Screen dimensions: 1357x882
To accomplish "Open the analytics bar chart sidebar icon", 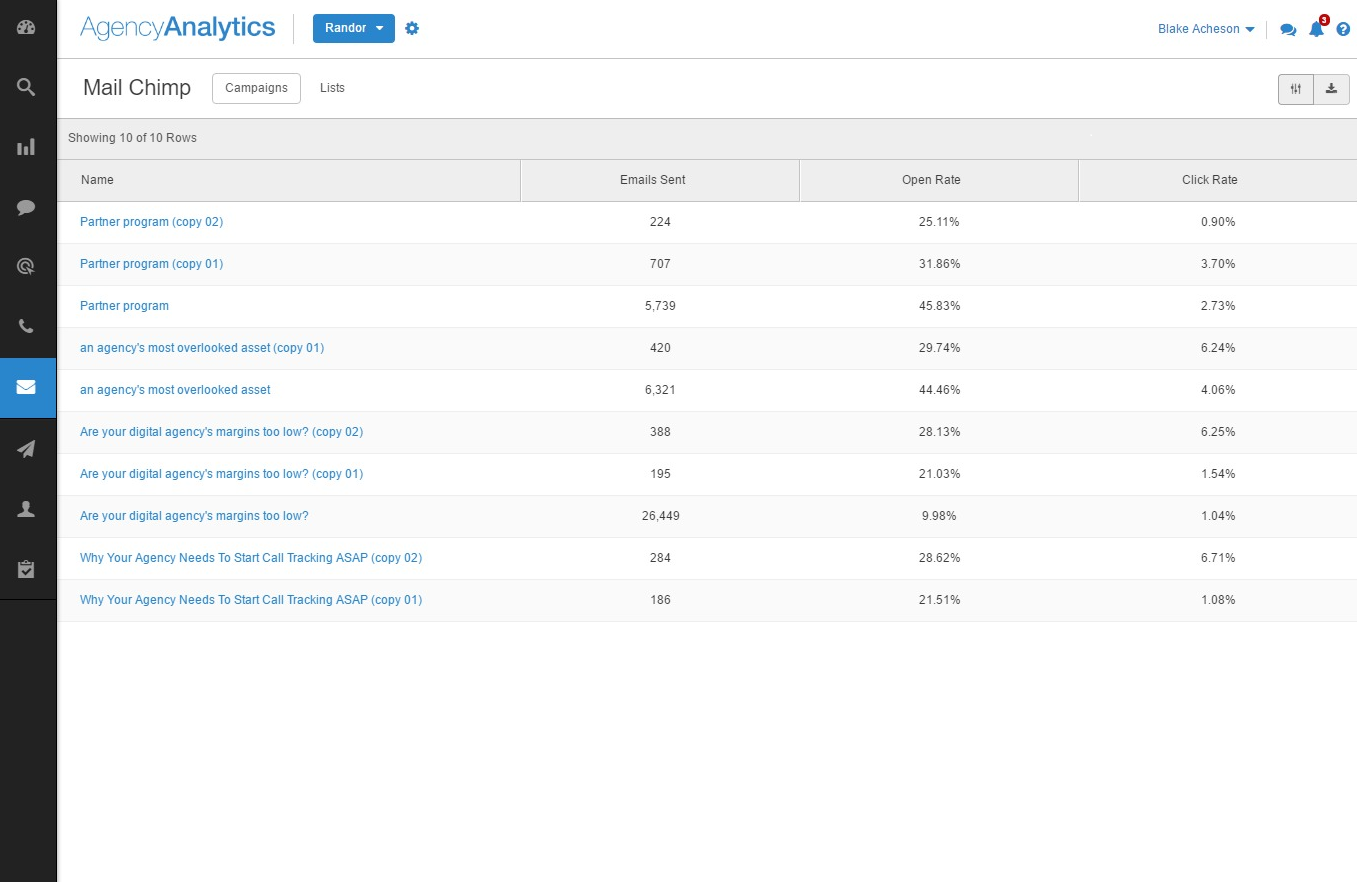I will (x=27, y=146).
